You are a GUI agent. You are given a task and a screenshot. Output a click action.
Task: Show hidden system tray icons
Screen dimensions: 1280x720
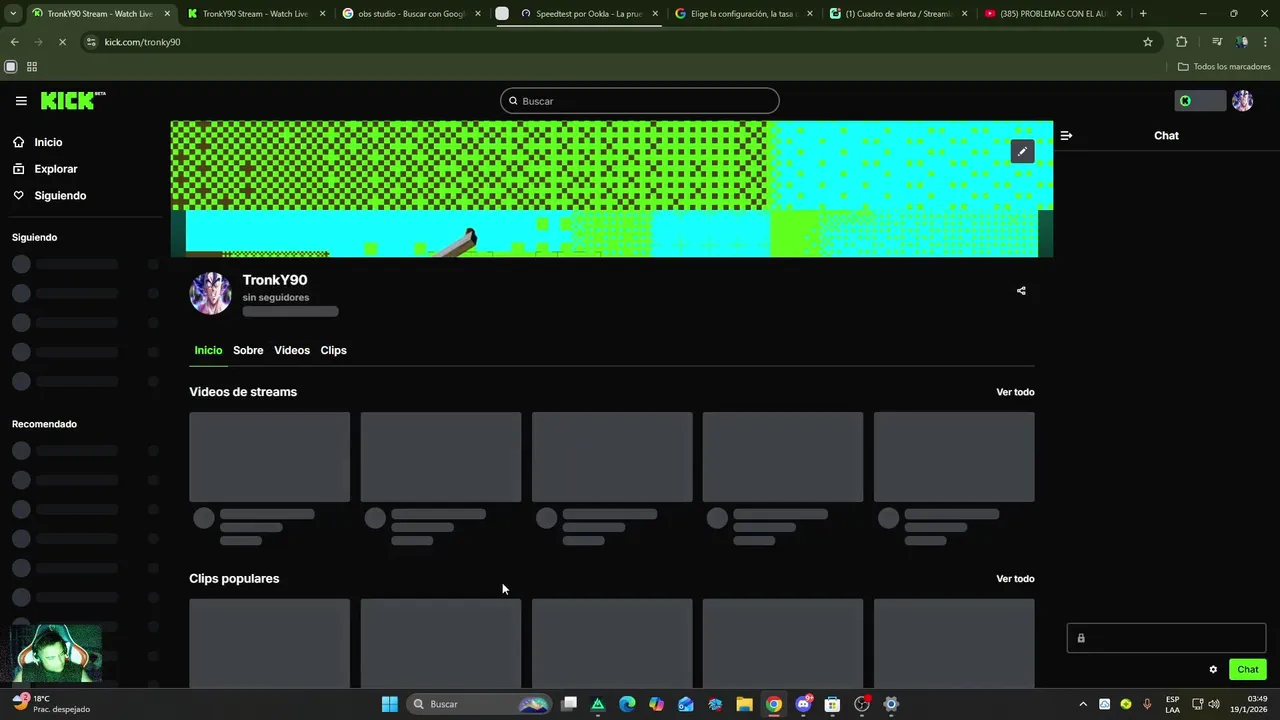[1082, 704]
